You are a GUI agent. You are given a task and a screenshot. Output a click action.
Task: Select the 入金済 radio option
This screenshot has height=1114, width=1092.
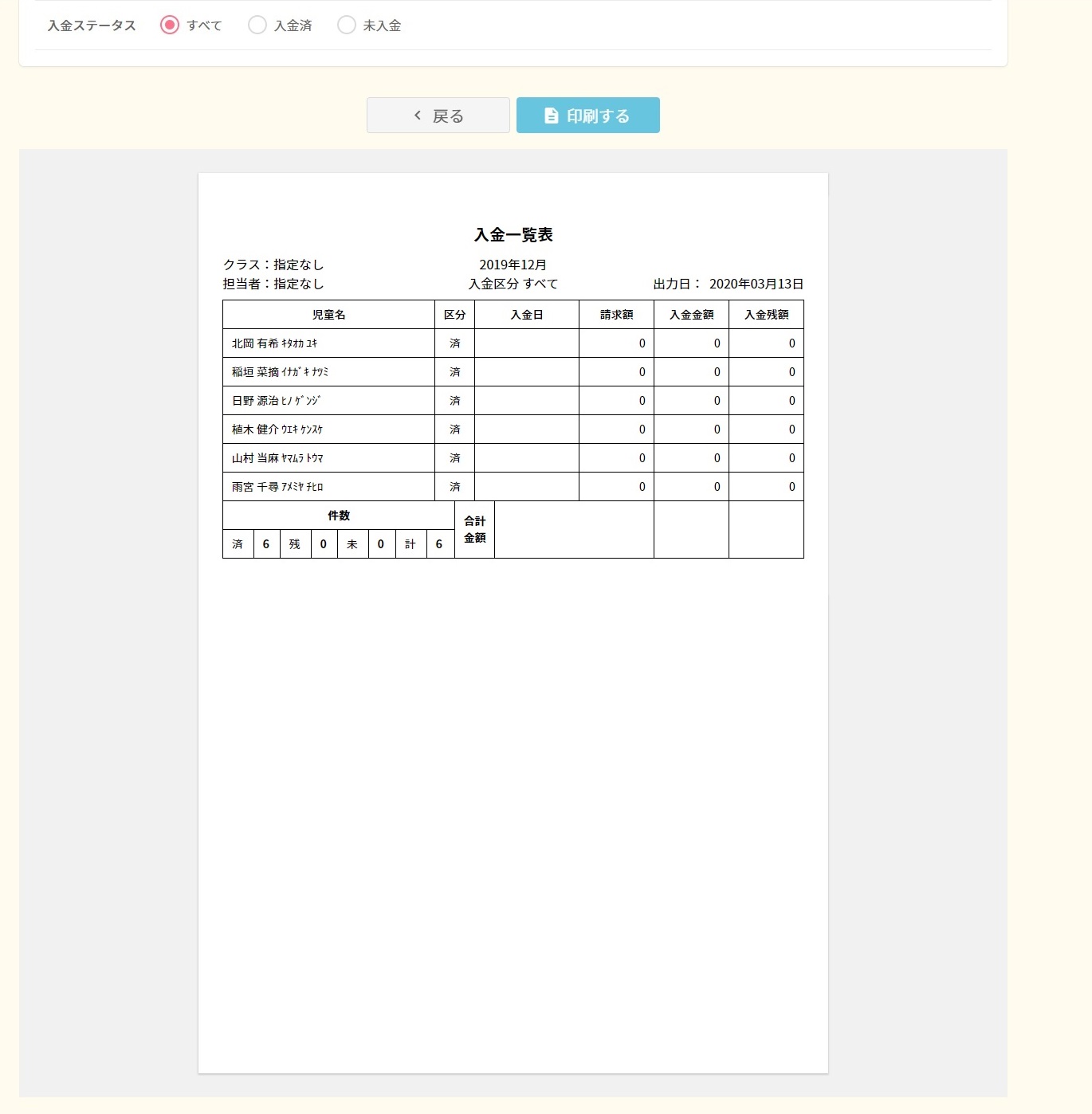pyautogui.click(x=257, y=25)
